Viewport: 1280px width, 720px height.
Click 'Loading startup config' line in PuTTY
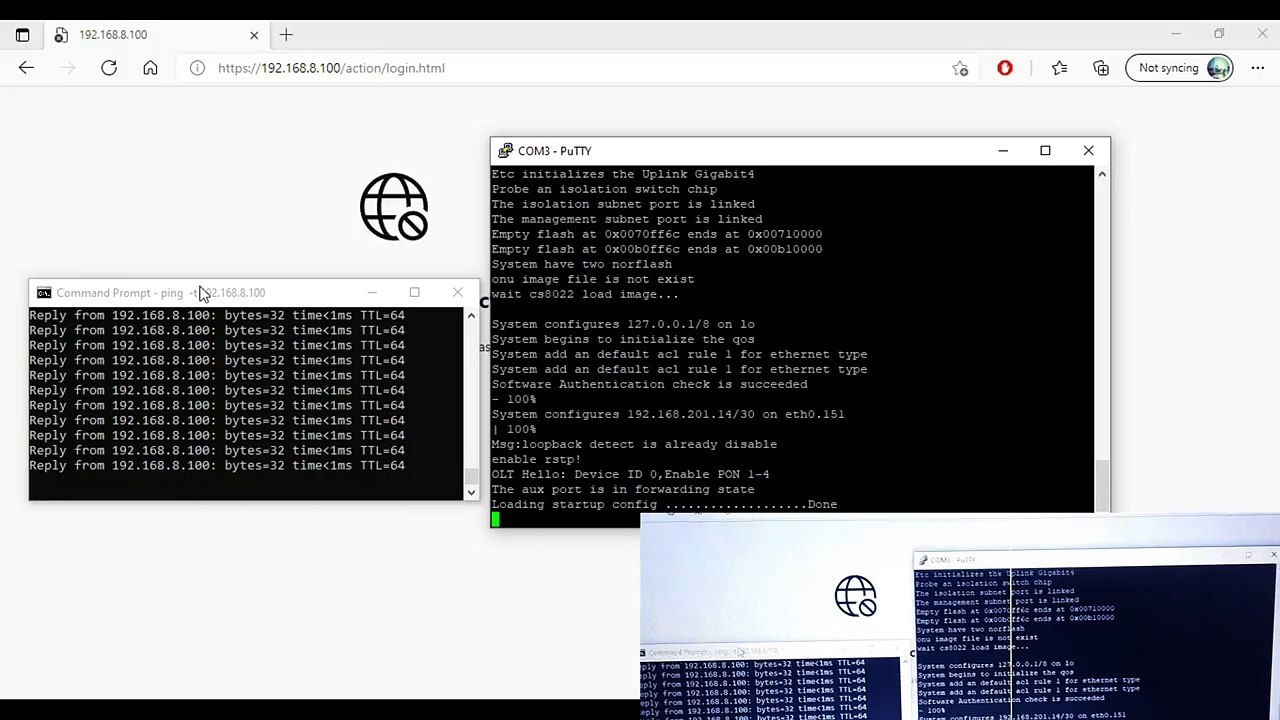664,505
